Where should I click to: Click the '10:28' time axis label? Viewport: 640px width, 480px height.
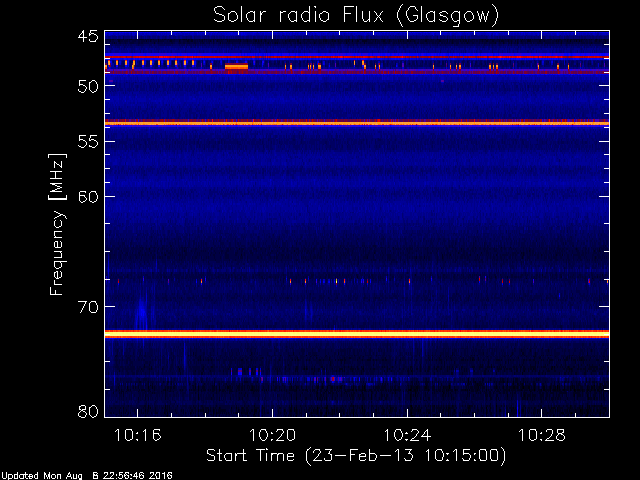tap(542, 435)
